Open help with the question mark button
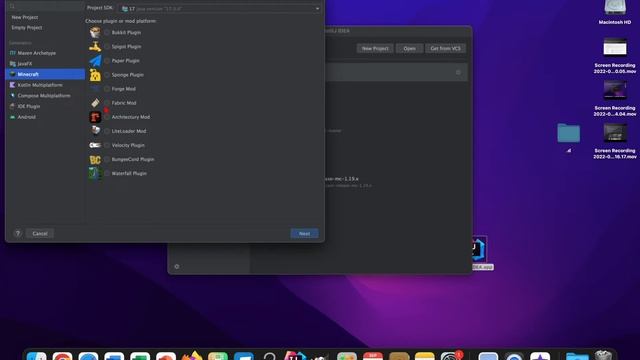Screen dimensions: 640x360 point(18,233)
